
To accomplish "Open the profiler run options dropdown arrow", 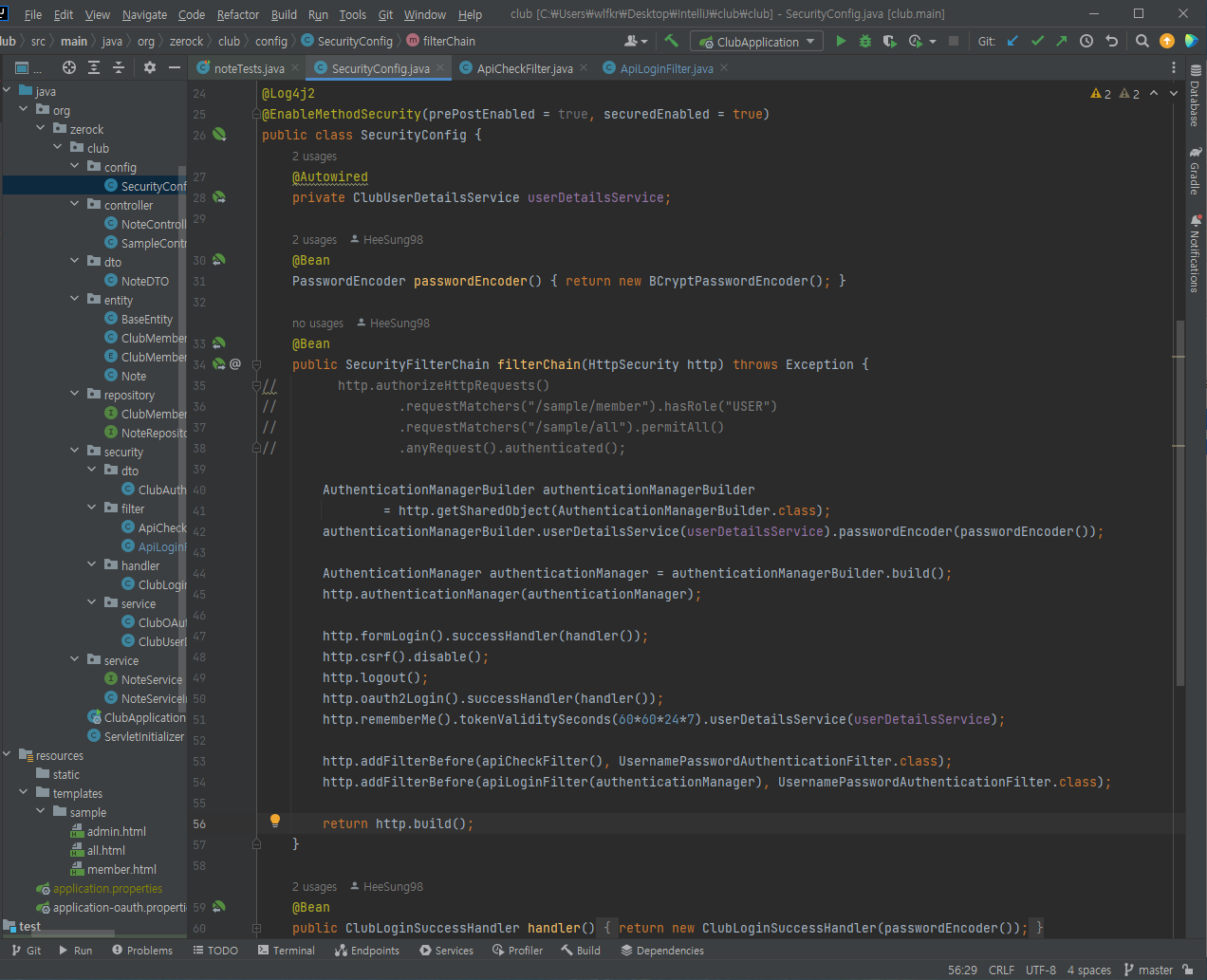I will 933,42.
